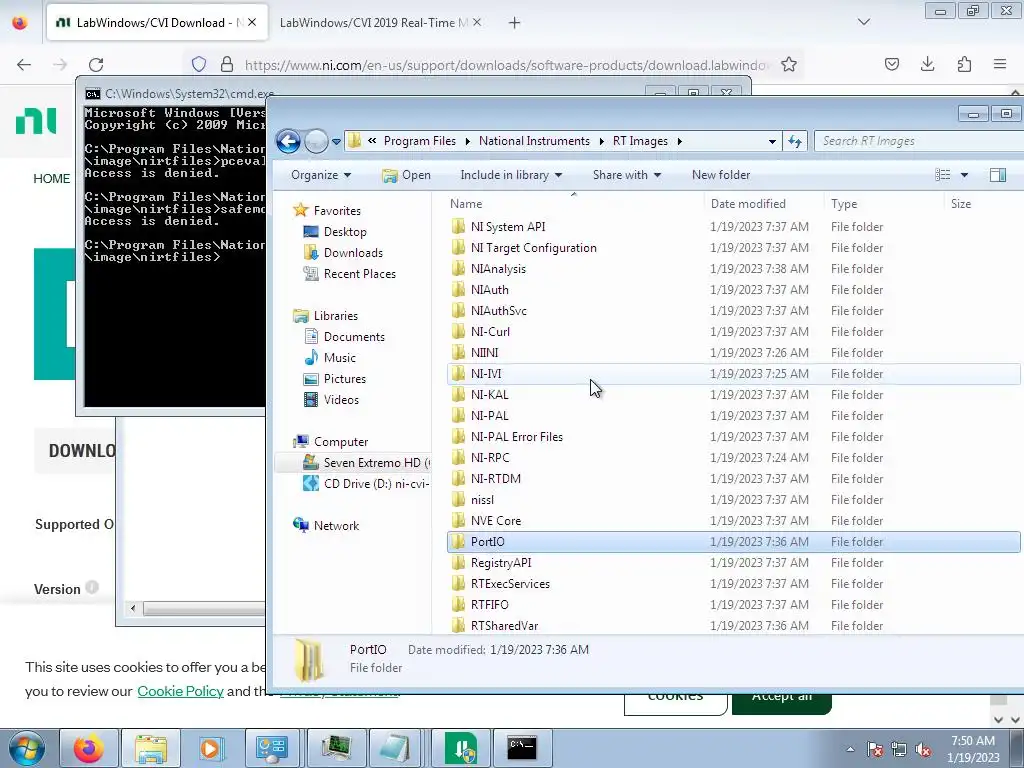Click the Search RT Images field
The width and height of the screenshot is (1024, 768).
(x=919, y=141)
